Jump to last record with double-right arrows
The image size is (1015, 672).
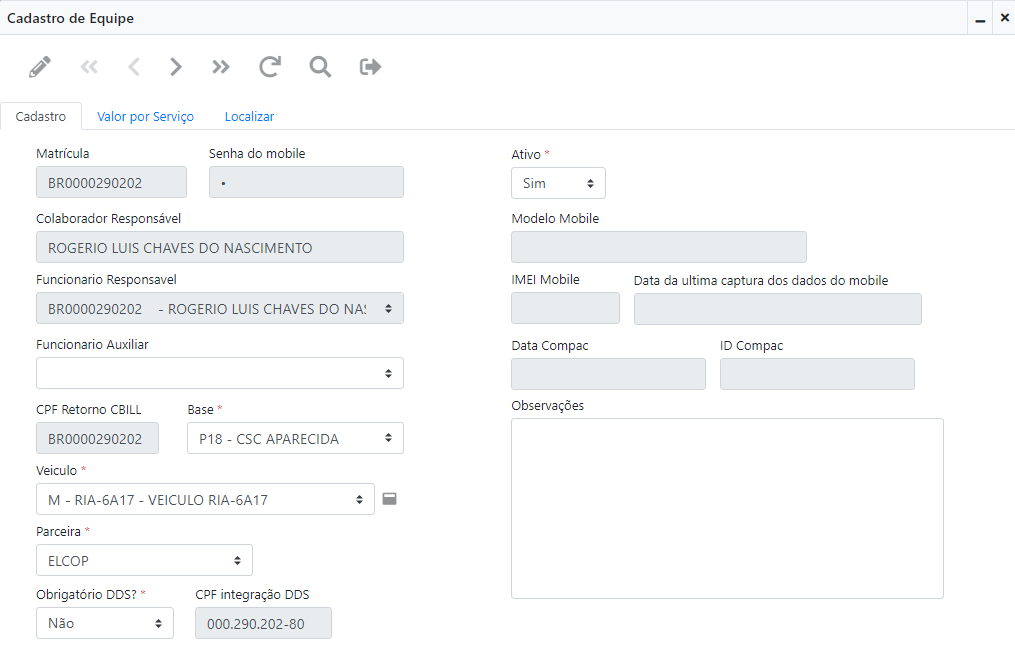click(x=221, y=67)
